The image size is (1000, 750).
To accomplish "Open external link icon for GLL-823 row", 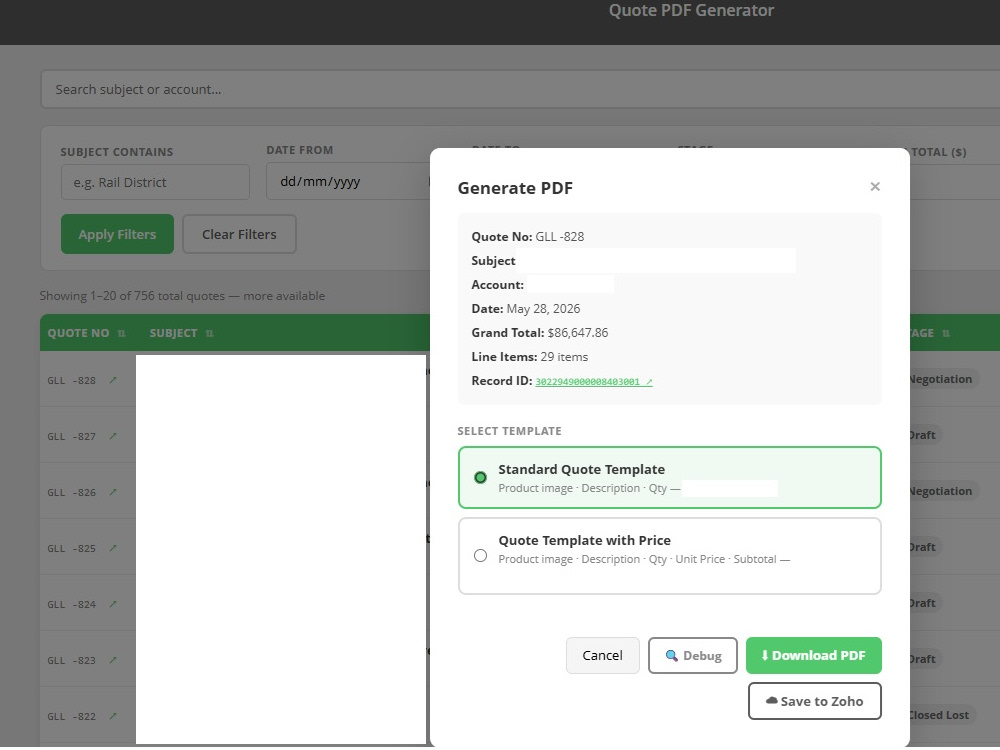I will (x=113, y=660).
